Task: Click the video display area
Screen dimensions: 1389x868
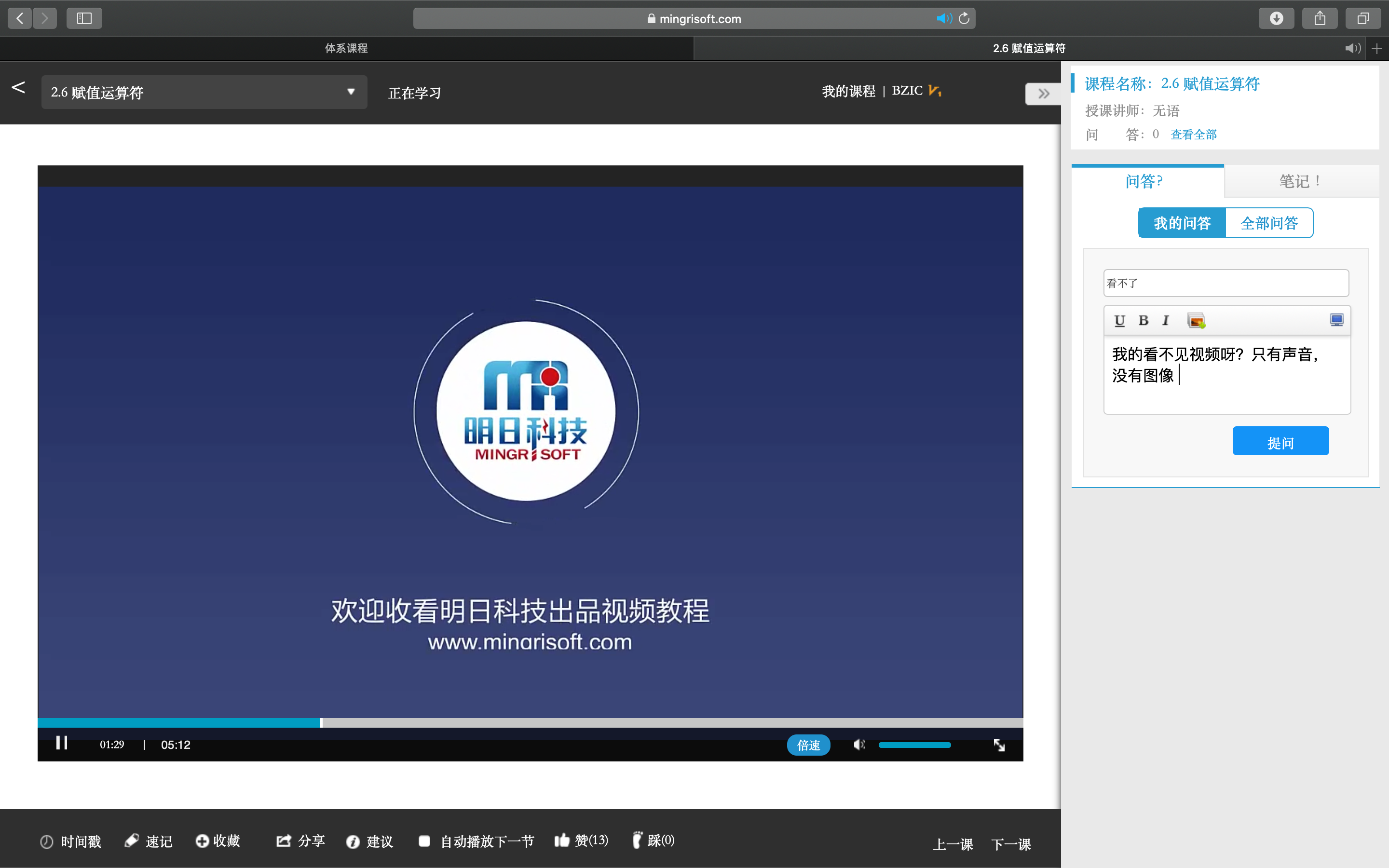Action: pyautogui.click(x=531, y=452)
